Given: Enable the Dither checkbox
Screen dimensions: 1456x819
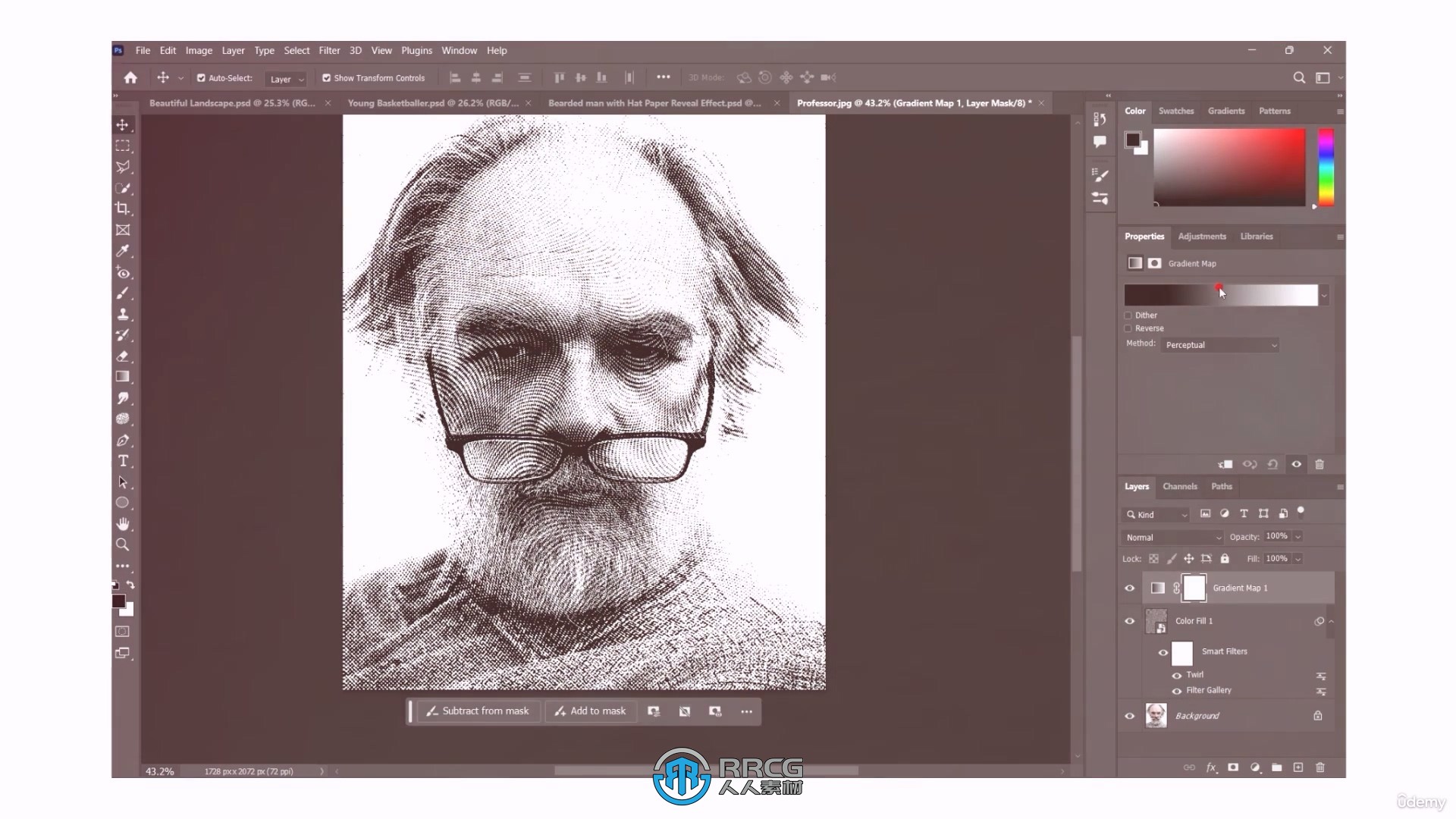Looking at the screenshot, I should (x=1129, y=315).
